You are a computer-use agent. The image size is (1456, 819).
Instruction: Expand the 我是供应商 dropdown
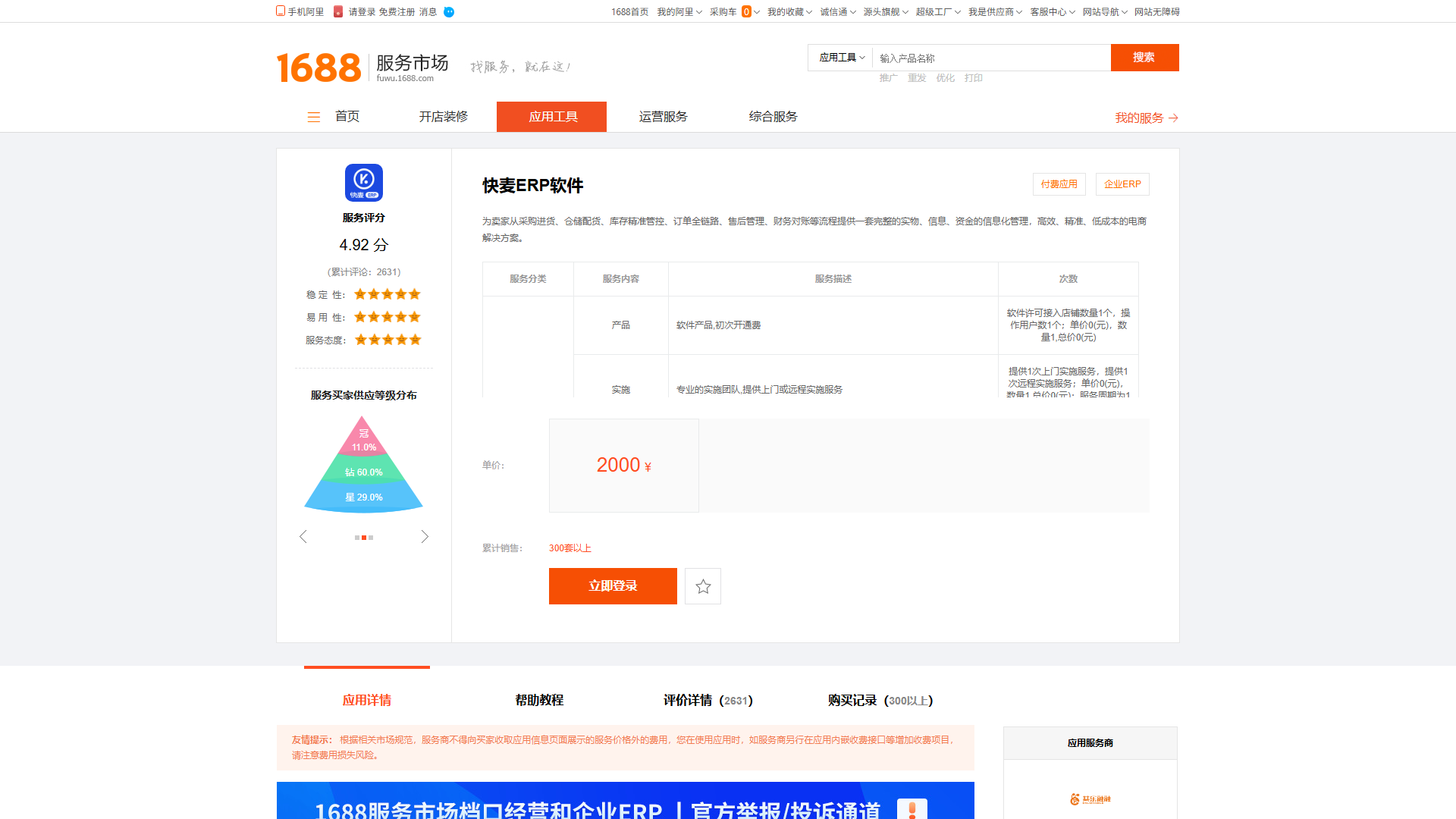995,12
